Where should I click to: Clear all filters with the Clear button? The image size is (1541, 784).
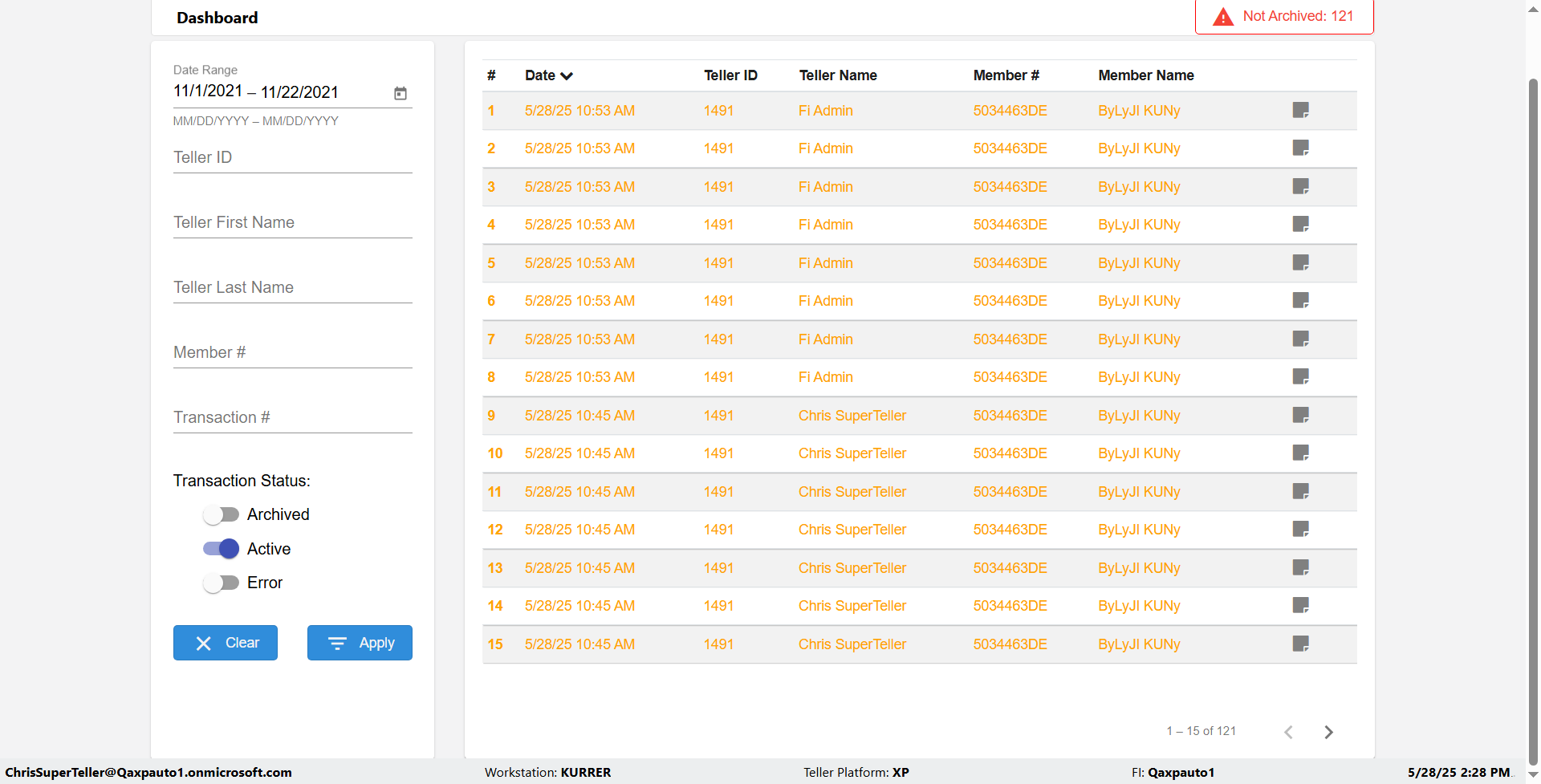point(226,643)
